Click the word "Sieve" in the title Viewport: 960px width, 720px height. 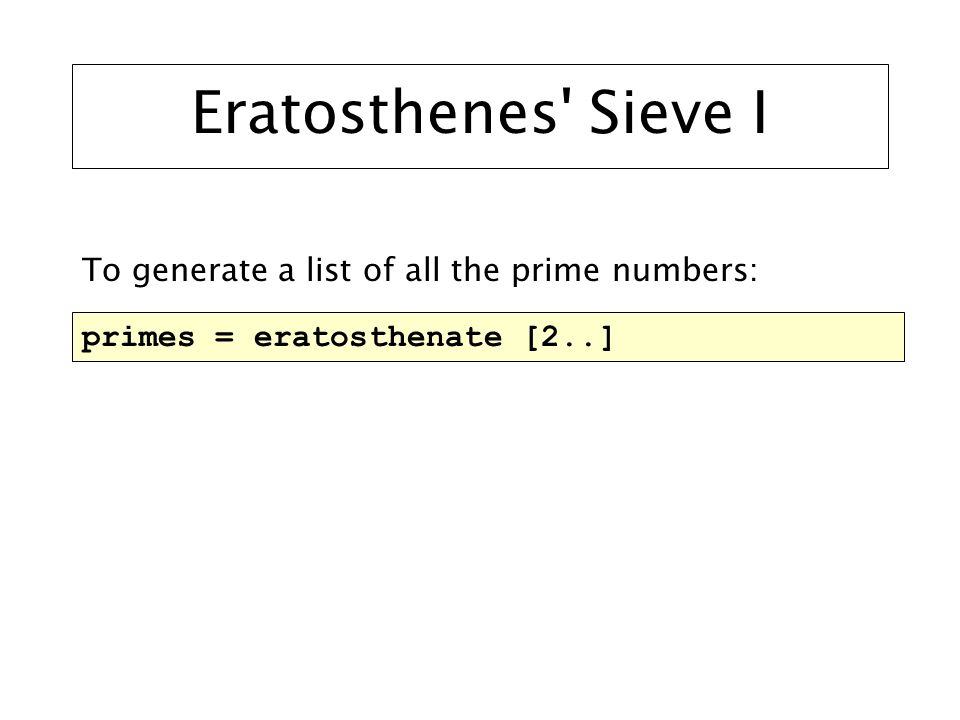coord(660,113)
